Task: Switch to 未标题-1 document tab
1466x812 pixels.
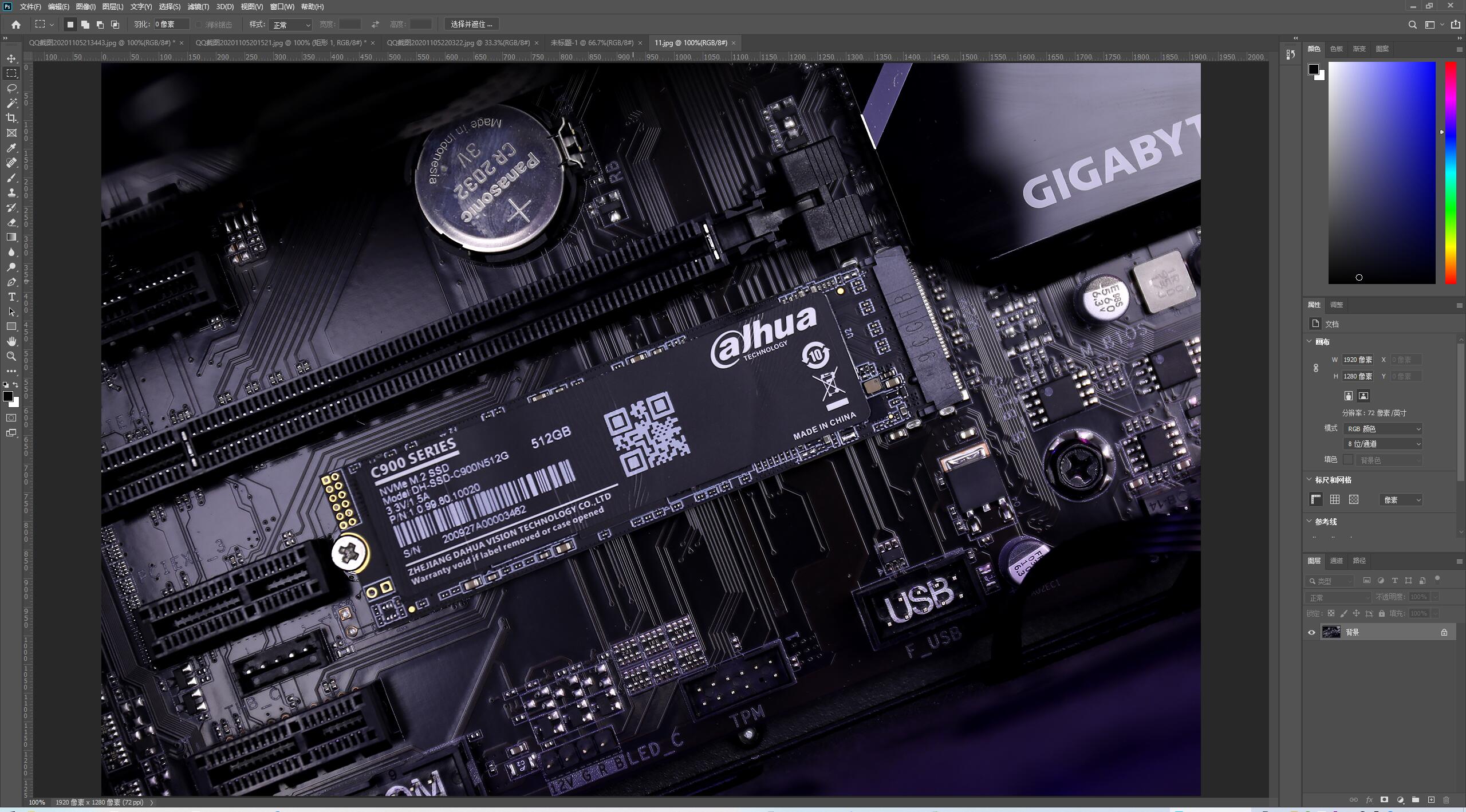Action: (592, 43)
